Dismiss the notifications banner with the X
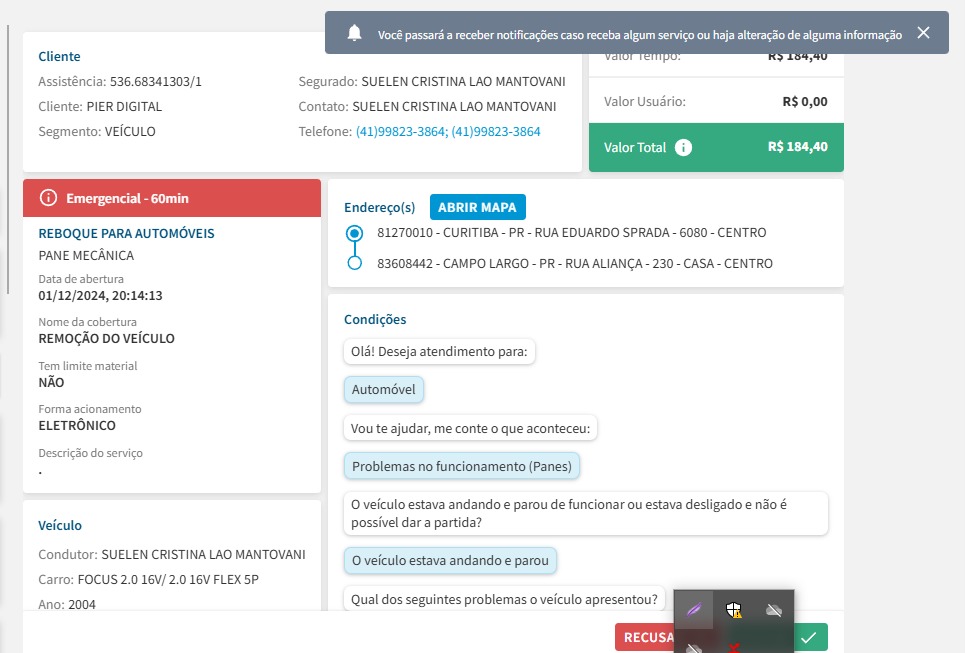The image size is (966, 653). pos(923,33)
